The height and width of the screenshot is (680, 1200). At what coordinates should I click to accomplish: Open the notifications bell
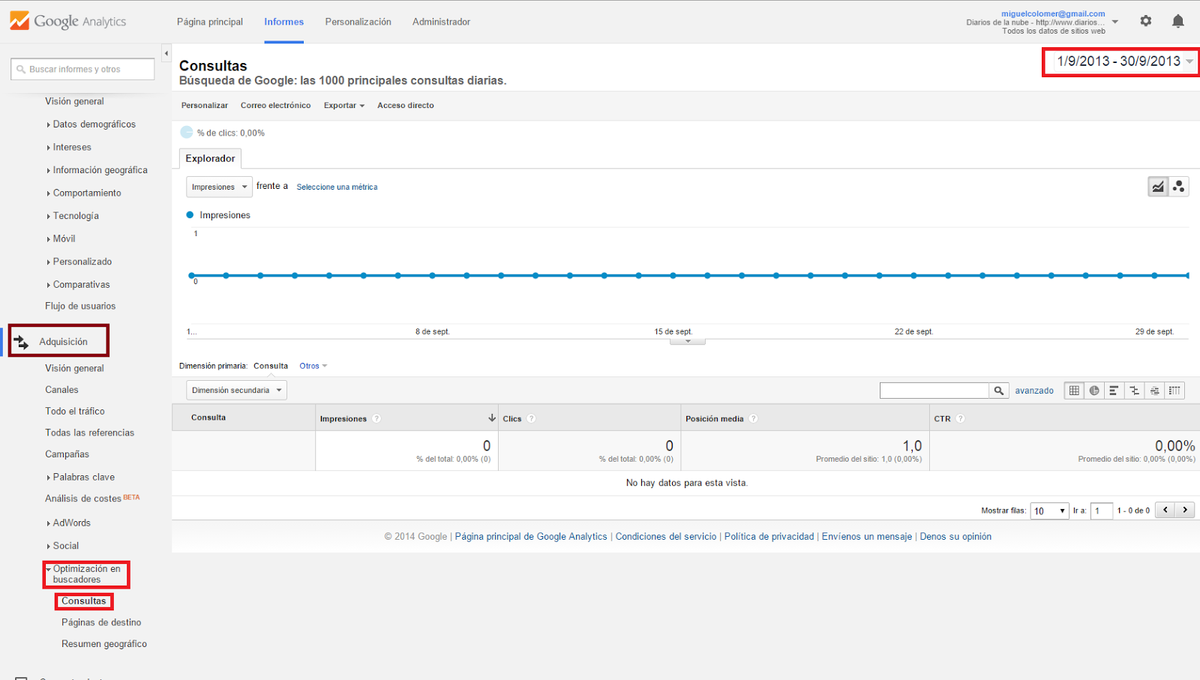pyautogui.click(x=1177, y=21)
